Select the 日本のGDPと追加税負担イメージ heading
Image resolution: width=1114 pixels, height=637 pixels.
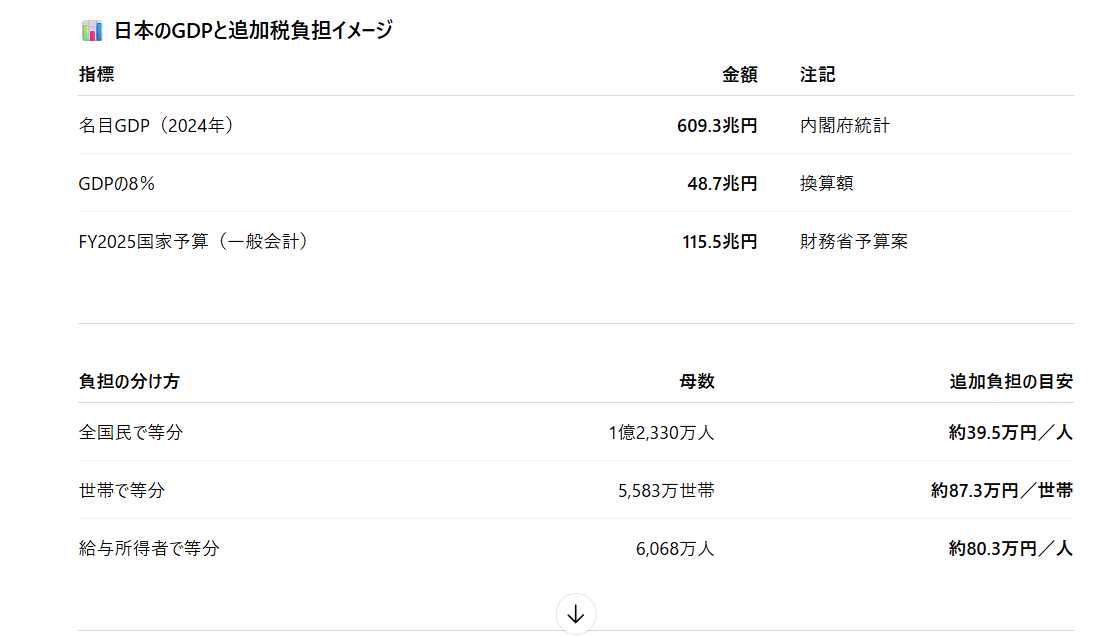point(254,31)
